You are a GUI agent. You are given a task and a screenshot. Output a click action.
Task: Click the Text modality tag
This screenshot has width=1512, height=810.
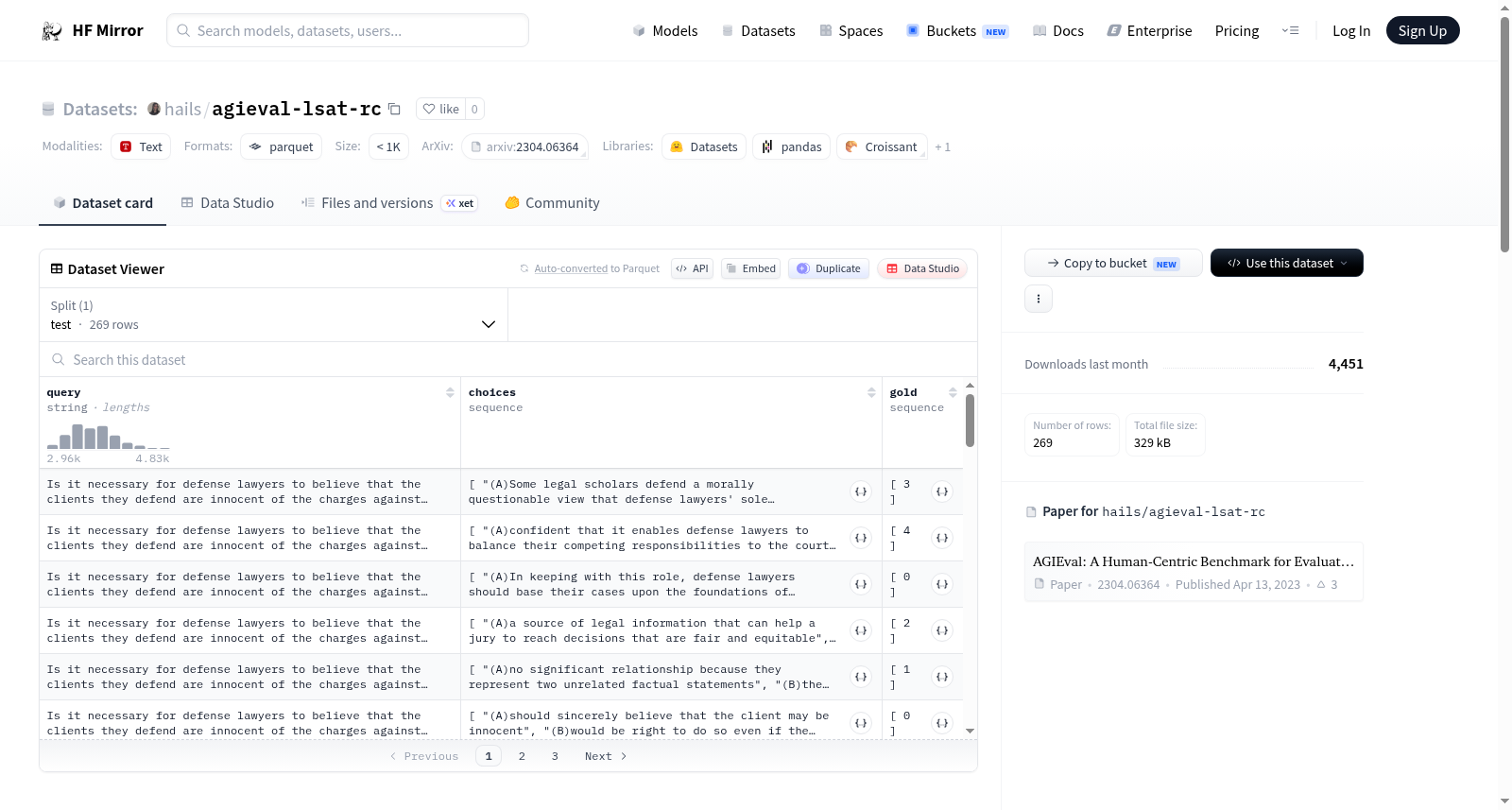tap(141, 146)
